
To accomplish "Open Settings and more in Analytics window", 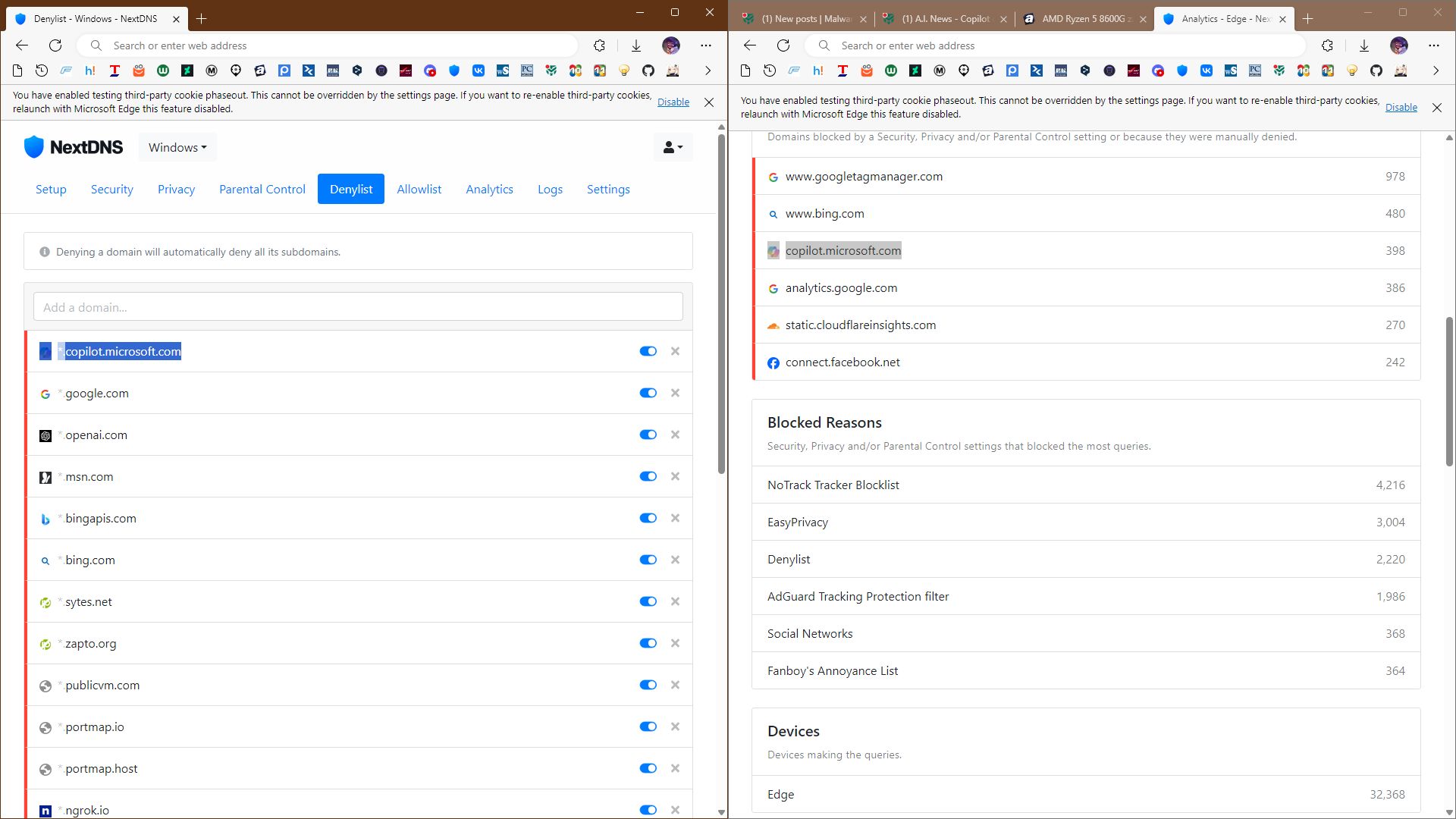I will [x=1434, y=45].
